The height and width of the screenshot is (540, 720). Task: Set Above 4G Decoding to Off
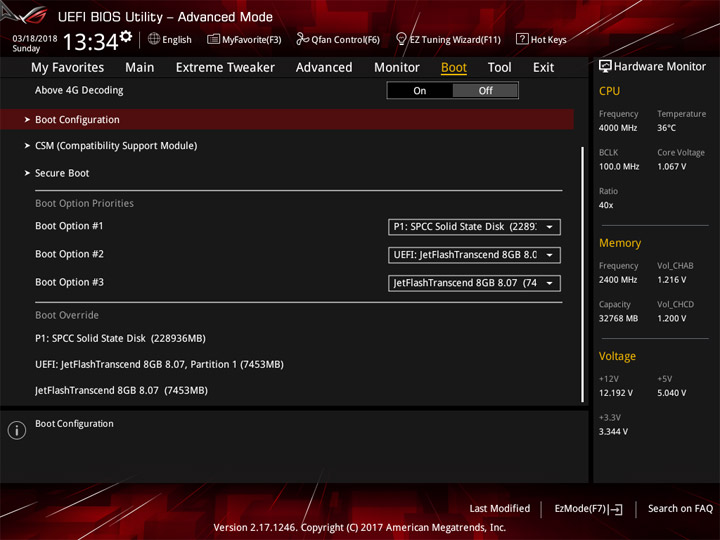[x=485, y=90]
